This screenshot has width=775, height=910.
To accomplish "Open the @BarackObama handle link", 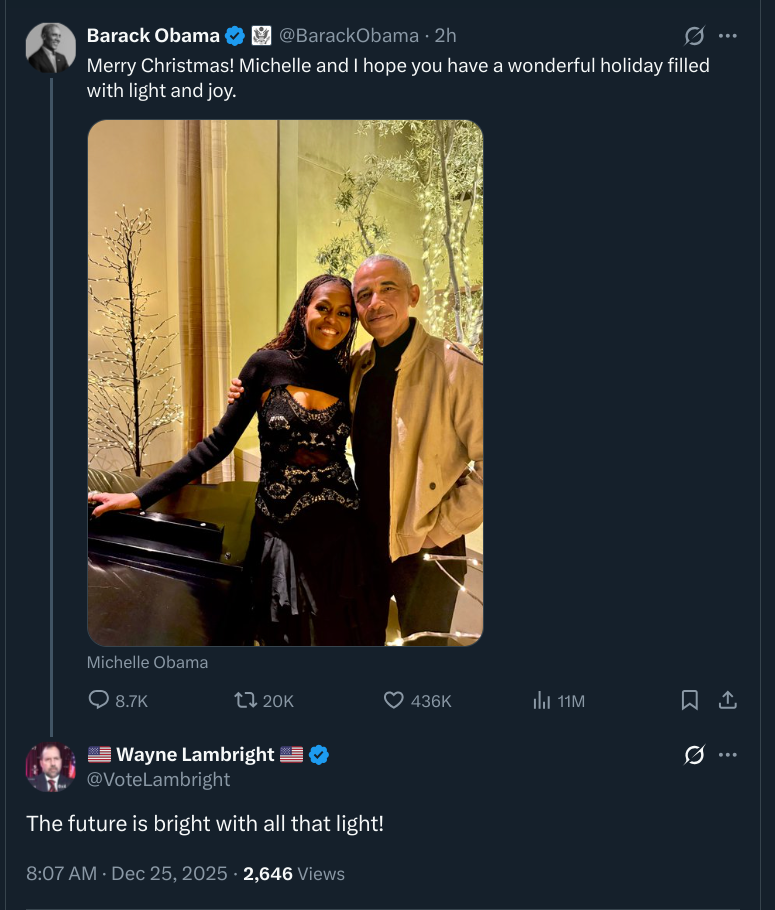I will [349, 36].
